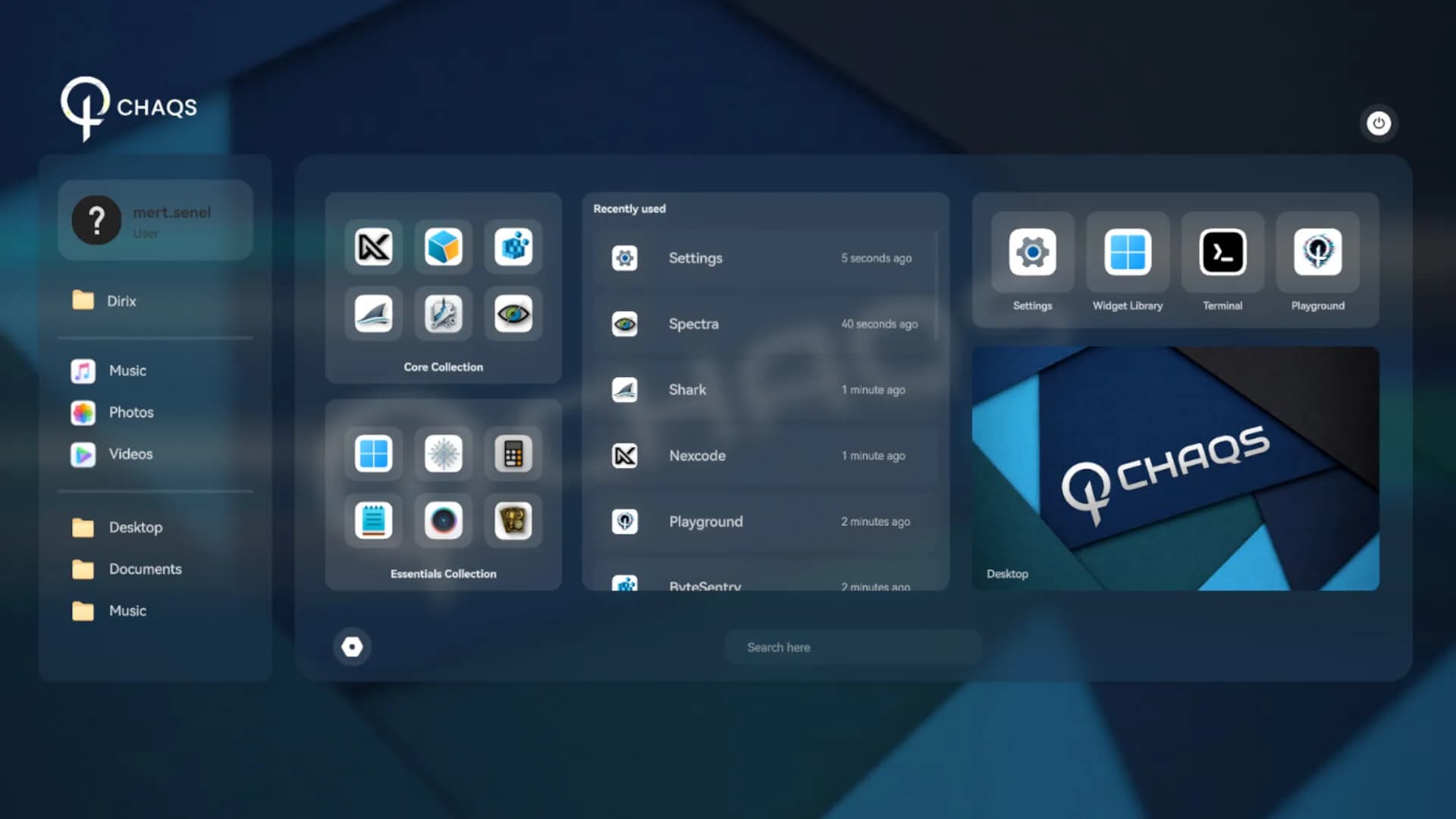Open the Desktop wallpaper preview thumbnail
The image size is (1456, 819).
1175,469
